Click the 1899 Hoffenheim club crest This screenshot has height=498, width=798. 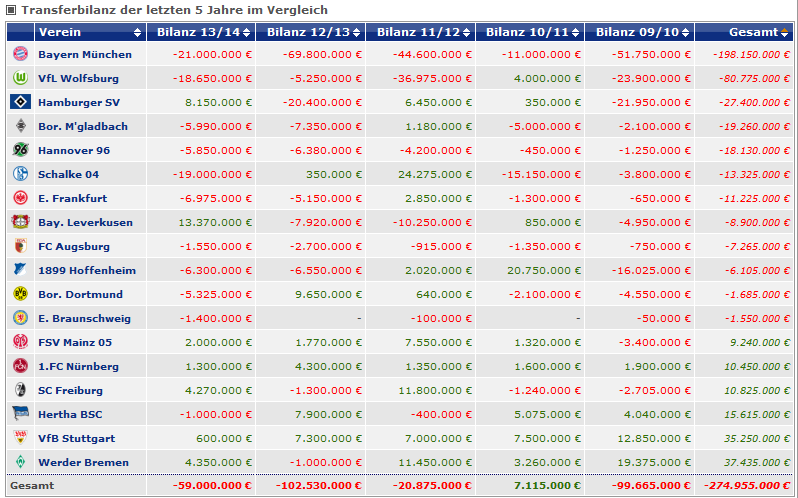tap(20, 270)
